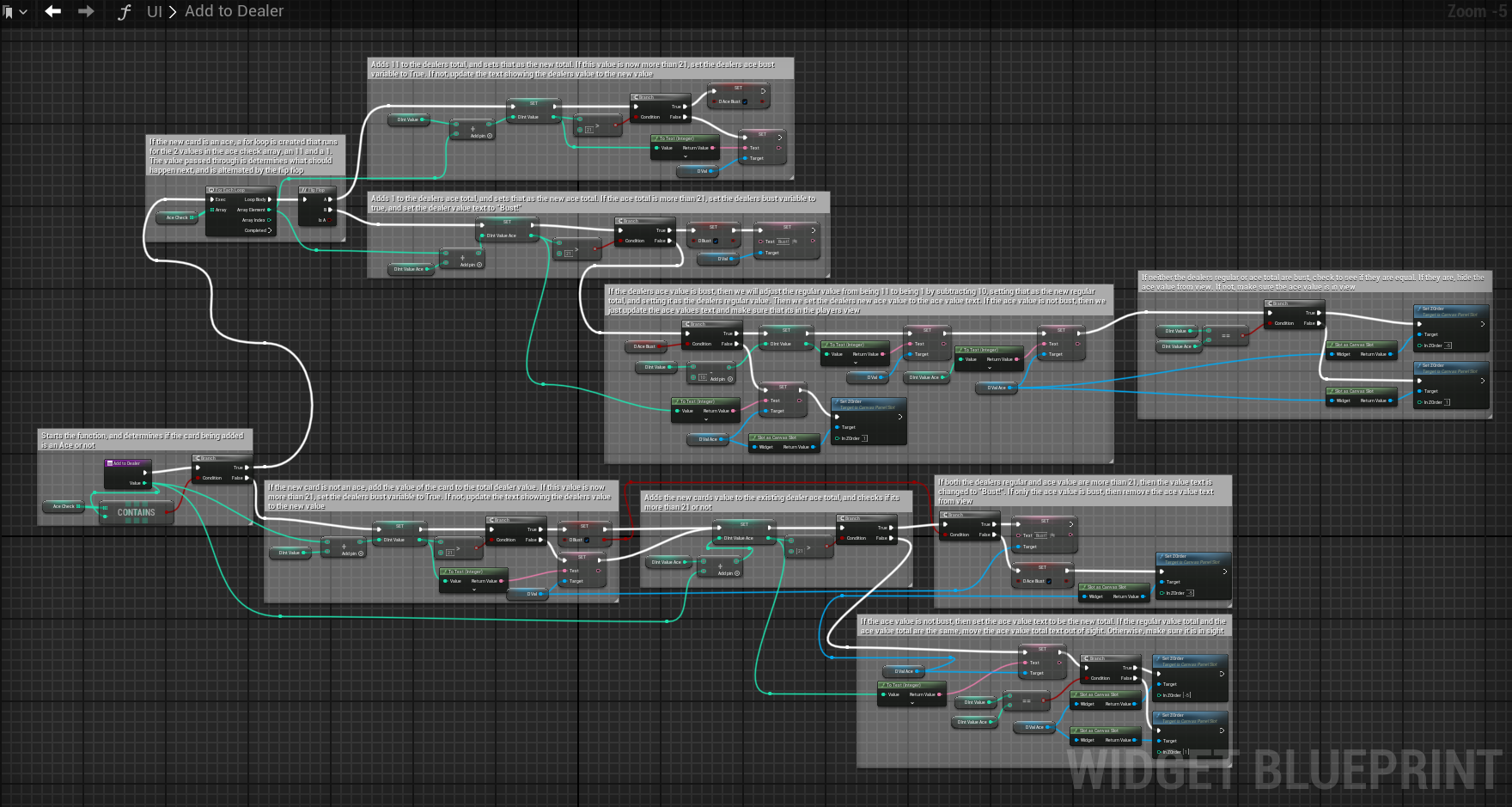Click the UI breadcrumb item
Screen dimensions: 1512x807
[x=155, y=11]
